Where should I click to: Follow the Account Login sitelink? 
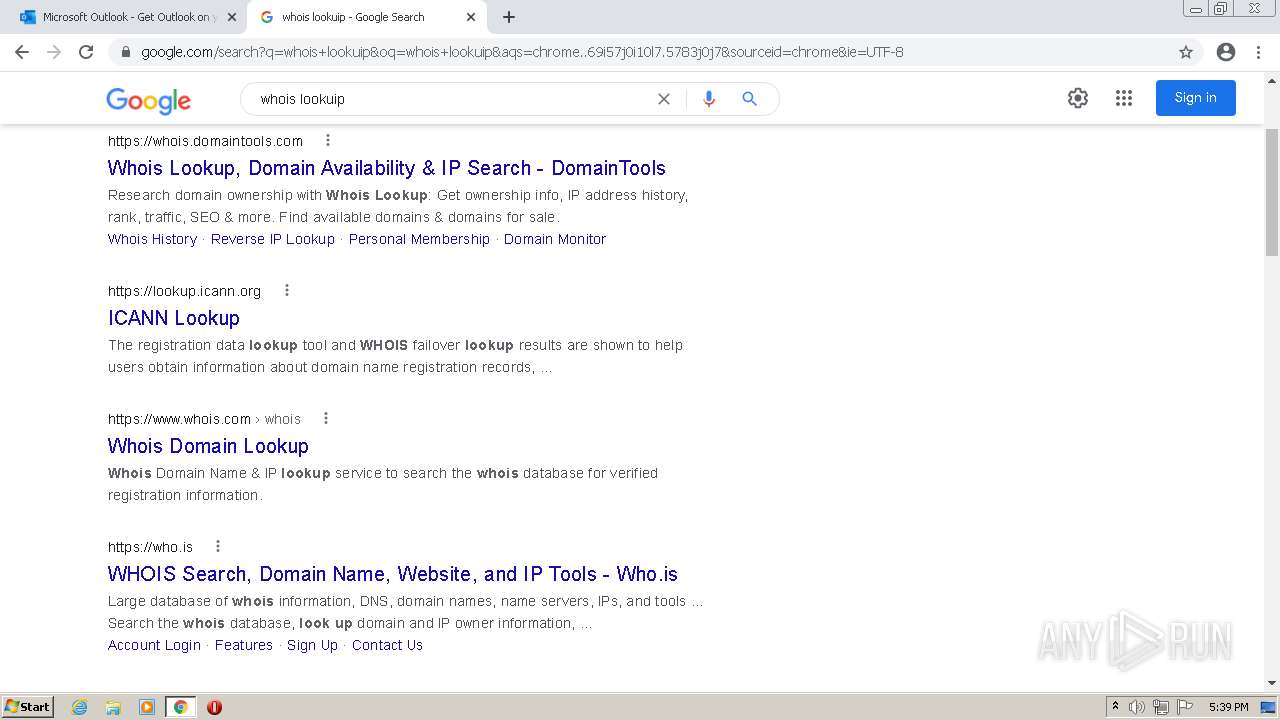click(154, 645)
